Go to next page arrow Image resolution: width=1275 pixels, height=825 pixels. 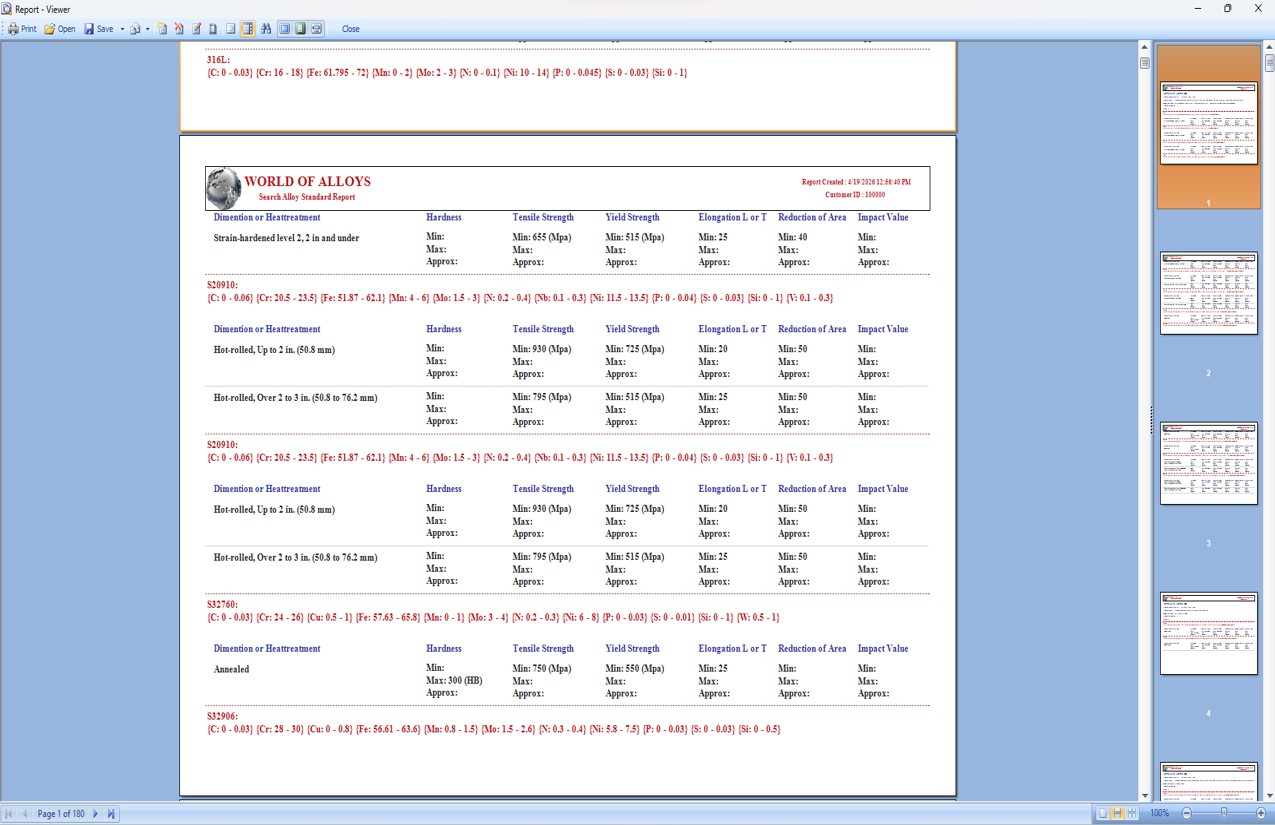[96, 814]
